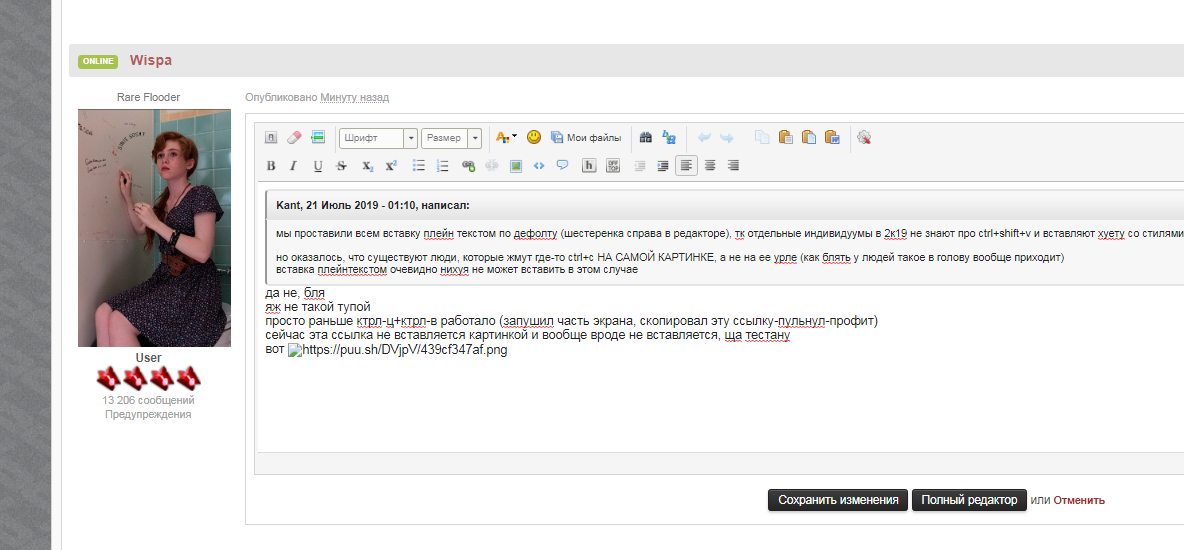Click the ONLINE status badge
The image size is (1184, 550).
point(98,61)
